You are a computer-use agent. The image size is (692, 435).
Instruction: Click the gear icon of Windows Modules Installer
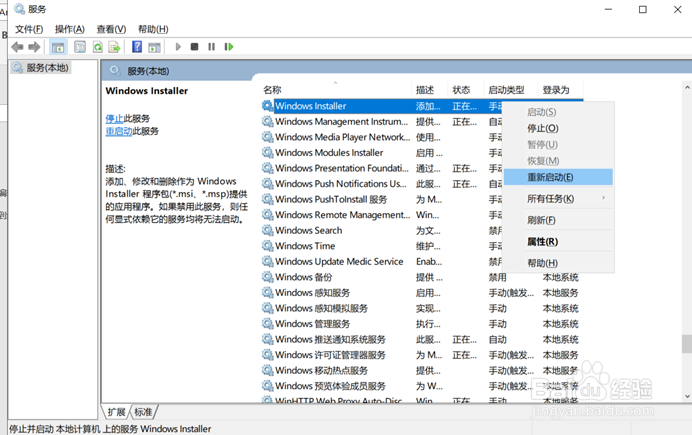click(x=267, y=153)
